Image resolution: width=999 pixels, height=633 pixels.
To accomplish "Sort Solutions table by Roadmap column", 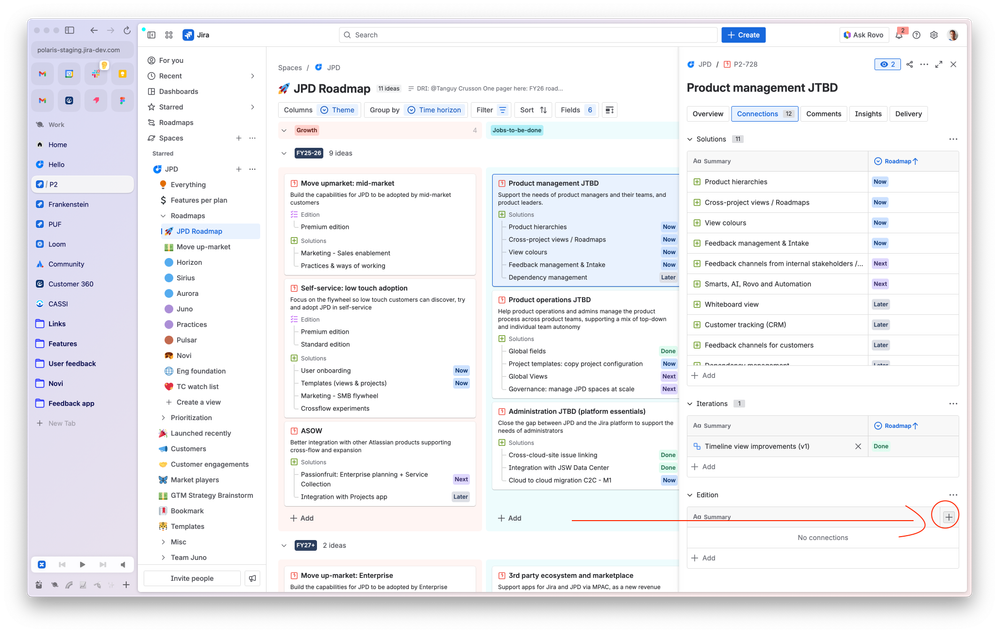I will 896,162.
